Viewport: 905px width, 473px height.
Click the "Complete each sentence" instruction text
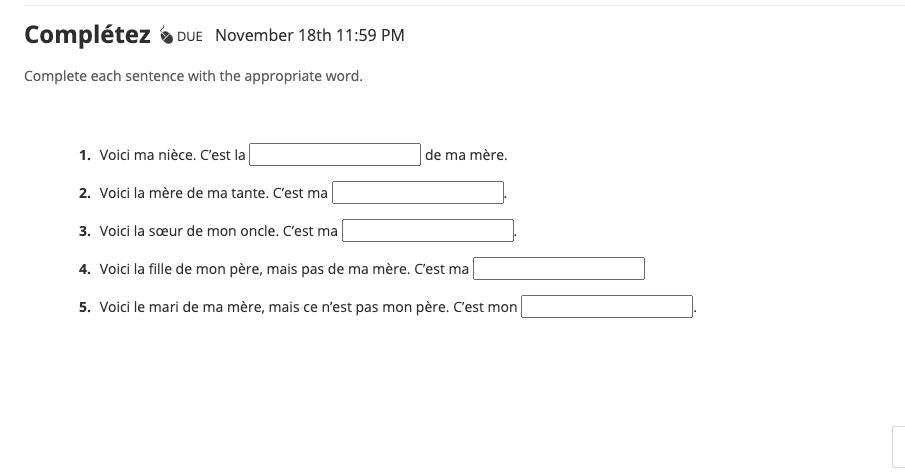pos(193,76)
